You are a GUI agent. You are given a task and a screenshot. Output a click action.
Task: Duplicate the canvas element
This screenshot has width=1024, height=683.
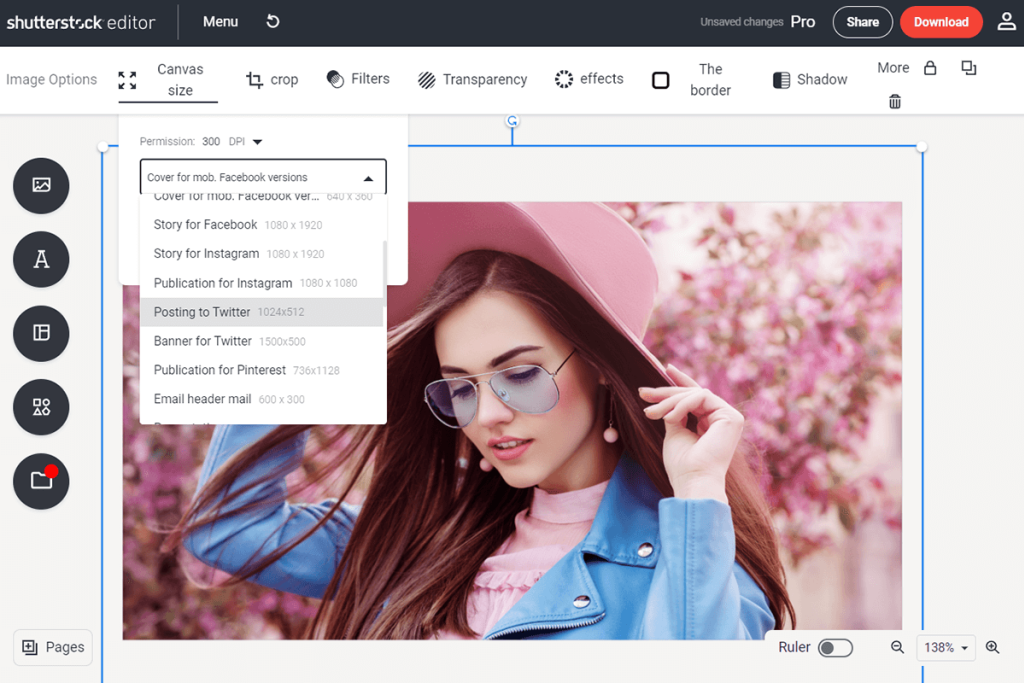968,67
